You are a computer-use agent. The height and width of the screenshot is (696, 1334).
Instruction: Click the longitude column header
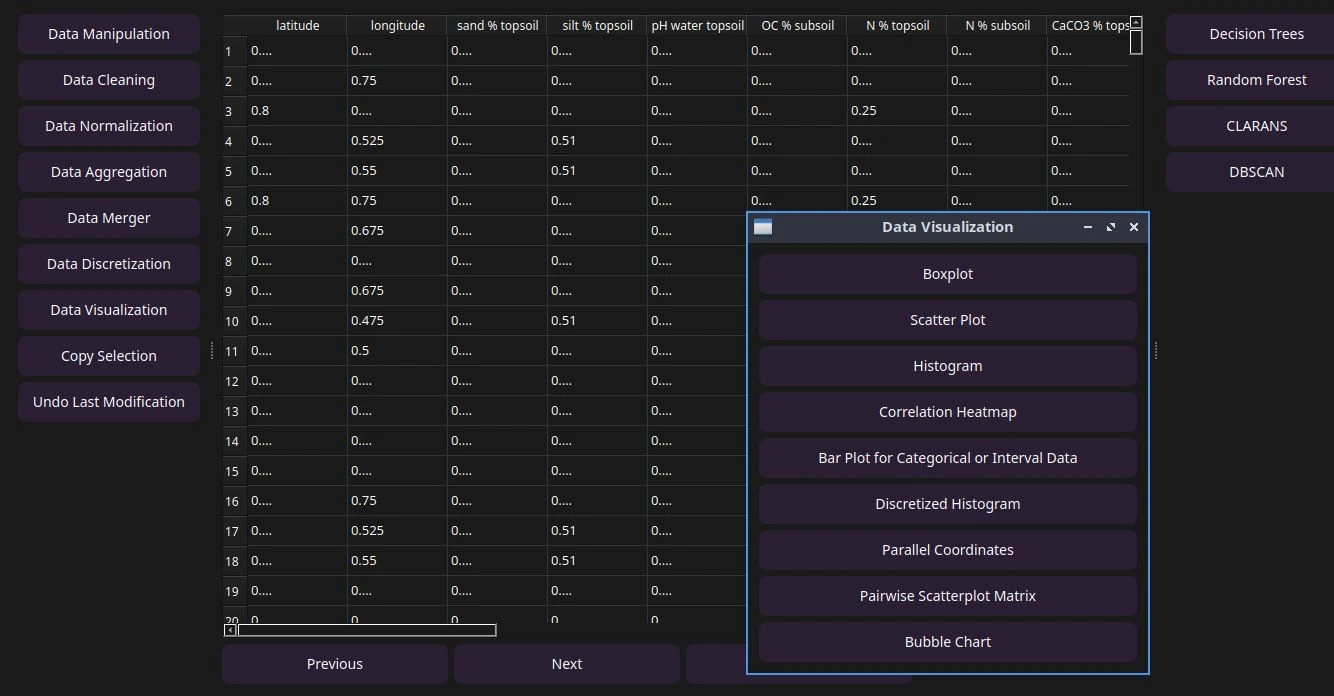[397, 25]
